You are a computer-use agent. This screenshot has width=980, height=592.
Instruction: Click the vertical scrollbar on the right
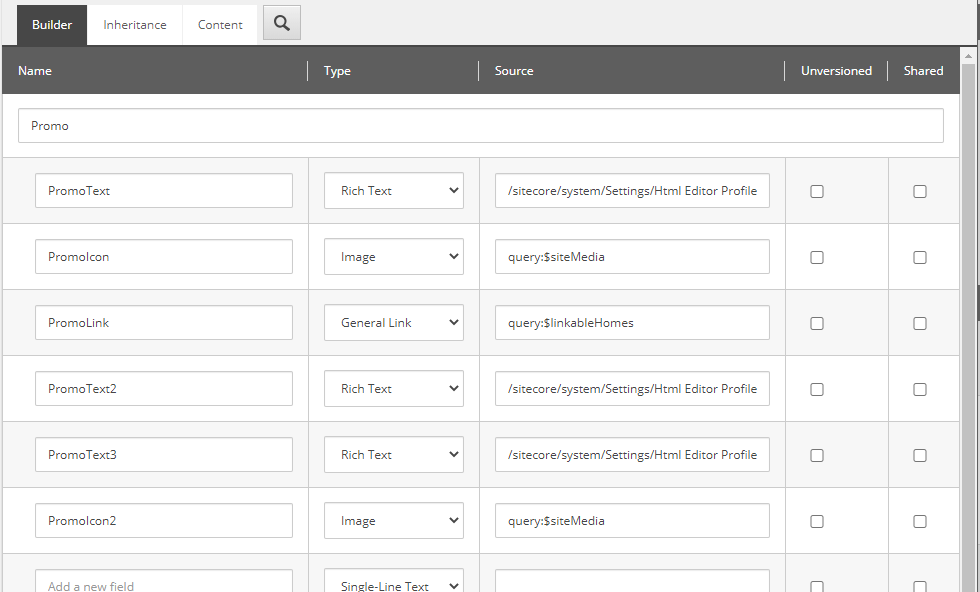pos(968,300)
